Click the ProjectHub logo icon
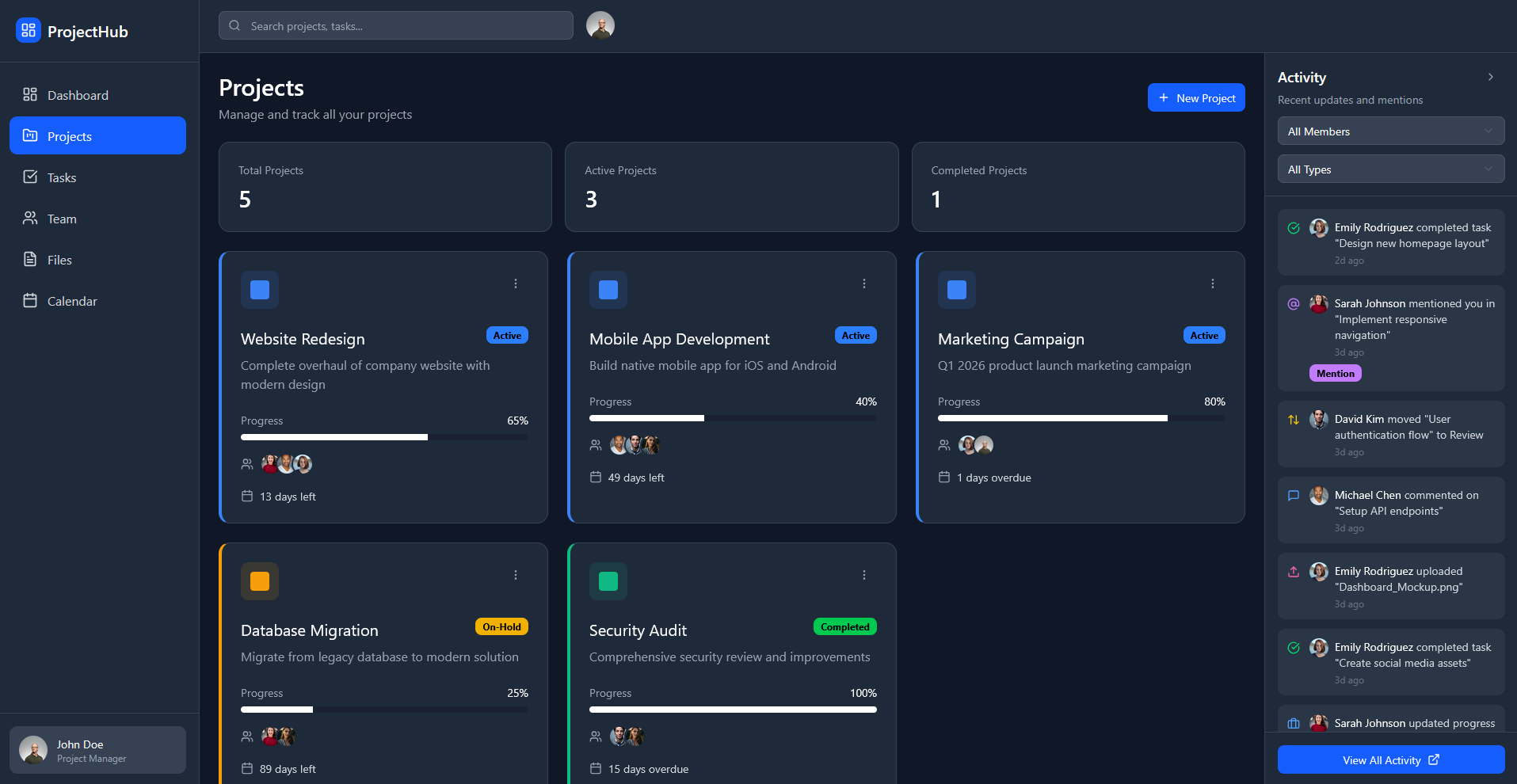This screenshot has height=784, width=1517. (29, 31)
